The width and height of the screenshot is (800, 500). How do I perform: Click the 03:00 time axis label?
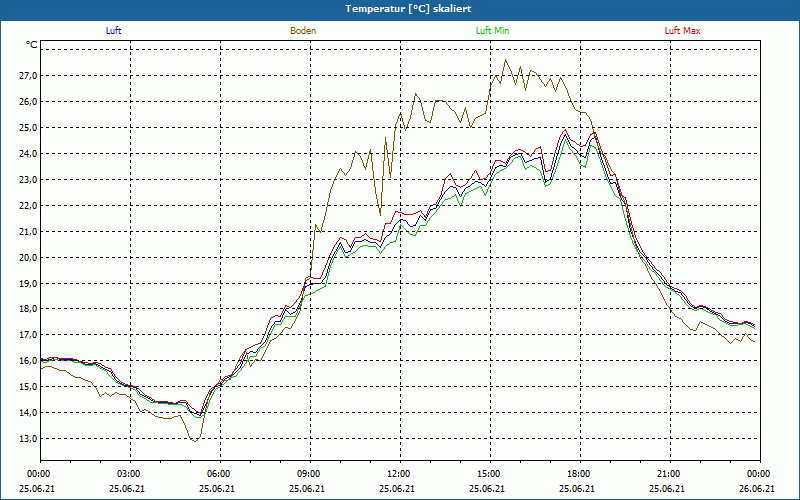(131, 474)
